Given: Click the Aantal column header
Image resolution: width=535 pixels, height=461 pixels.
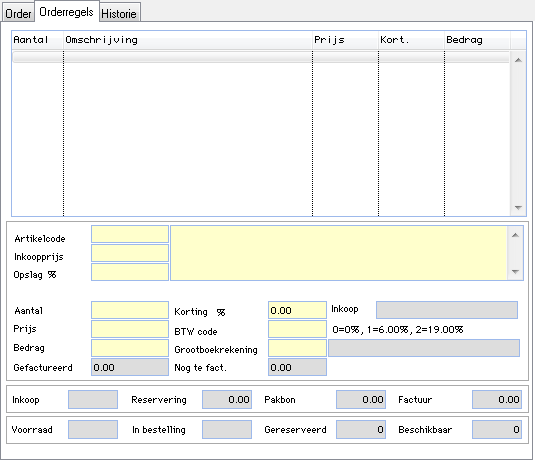Looking at the screenshot, I should pos(38,40).
